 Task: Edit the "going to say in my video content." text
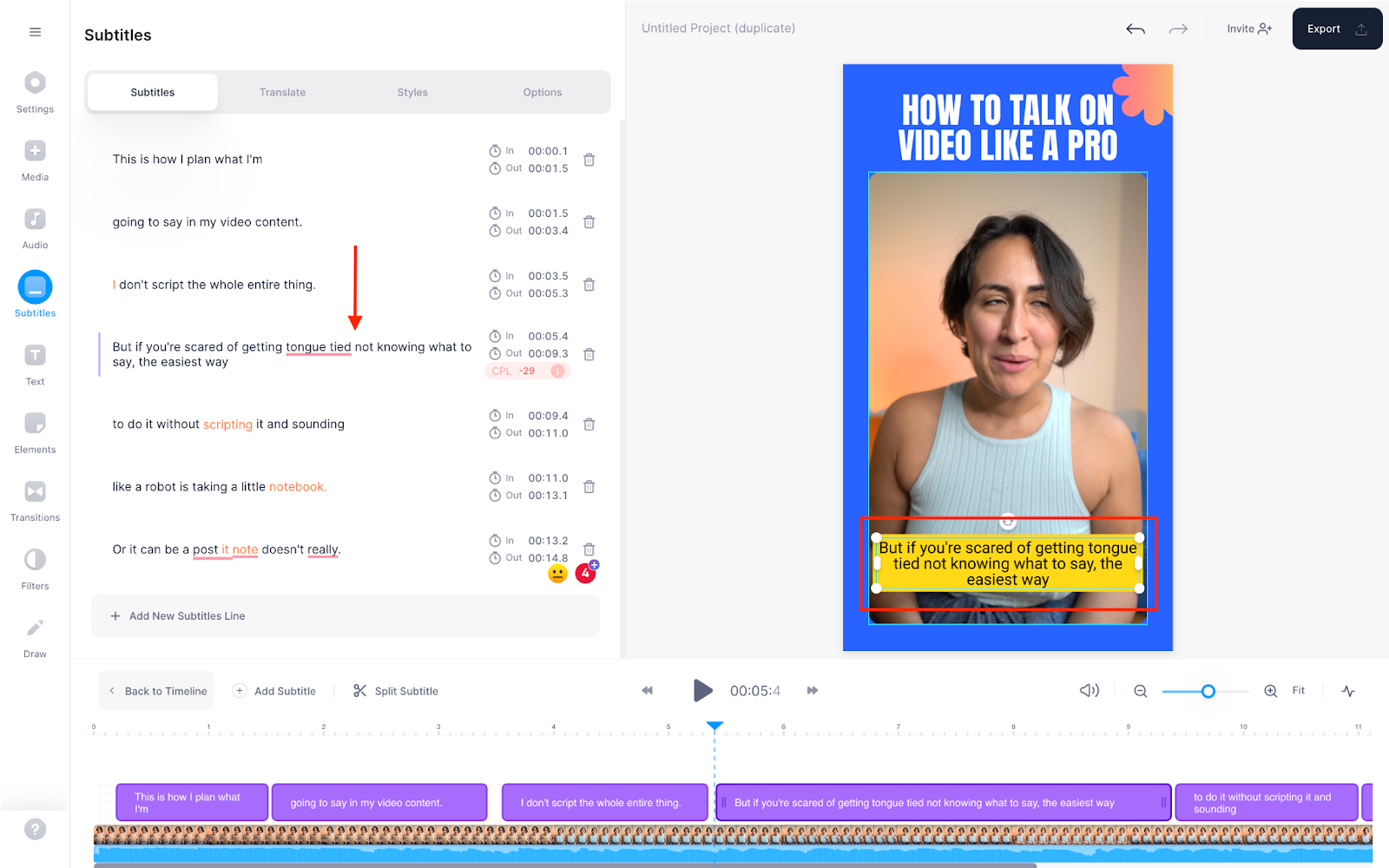tap(207, 222)
